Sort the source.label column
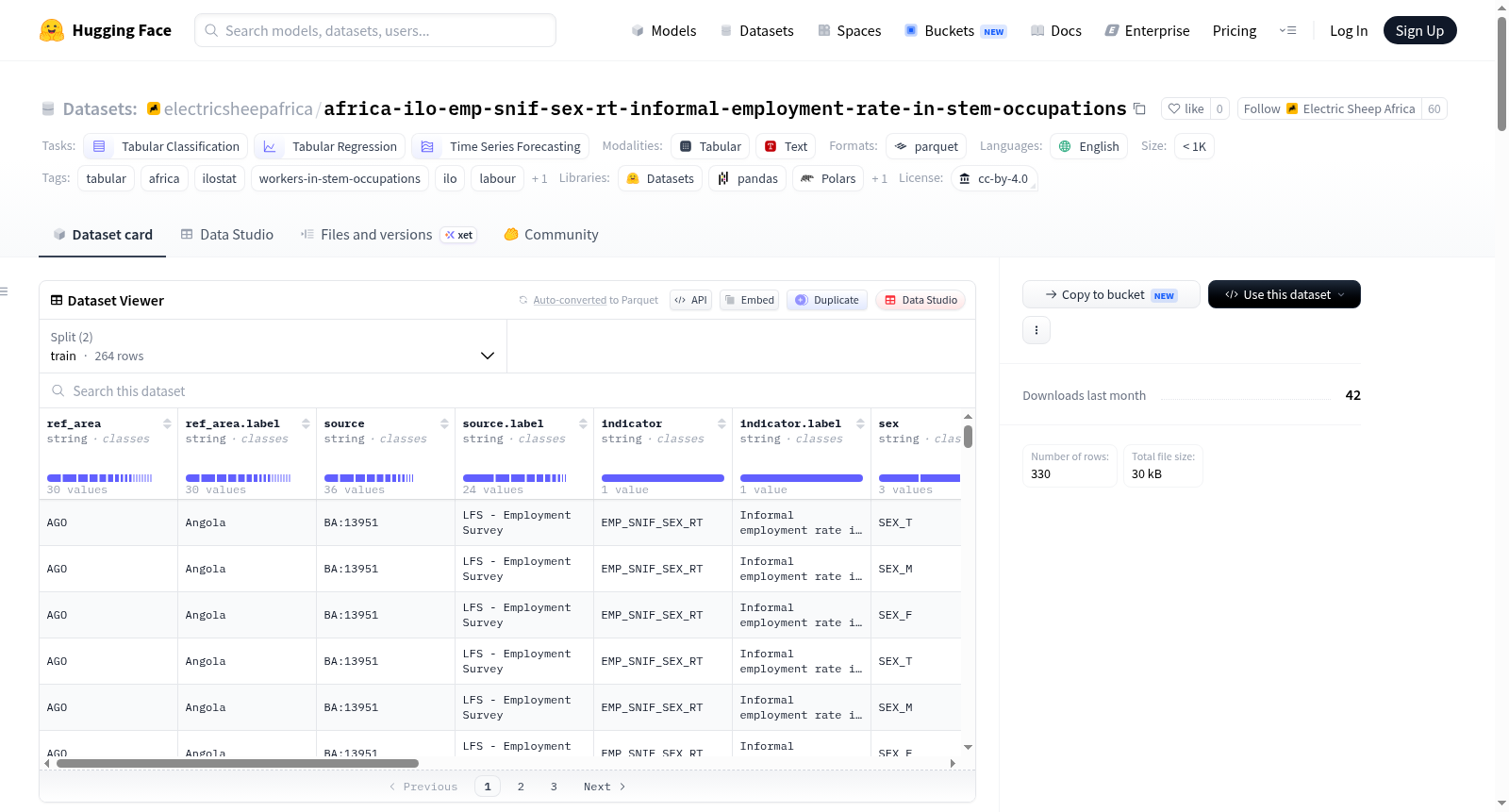 coord(583,423)
